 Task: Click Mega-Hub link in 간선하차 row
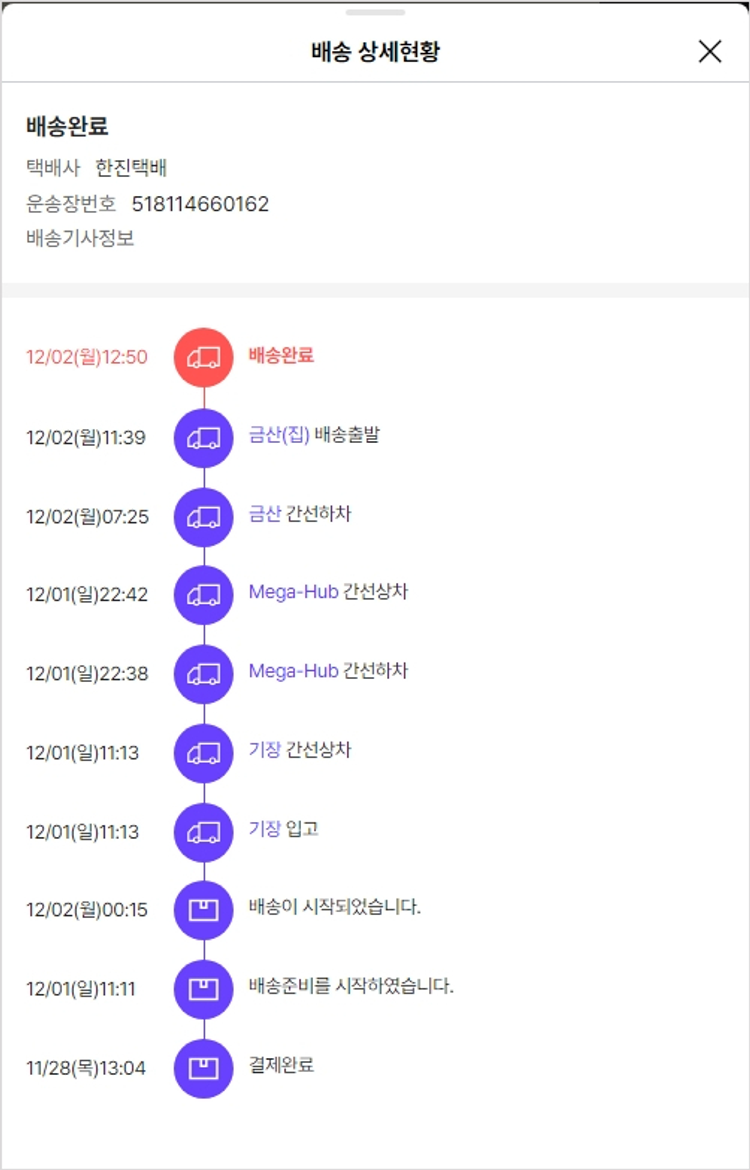pos(293,671)
